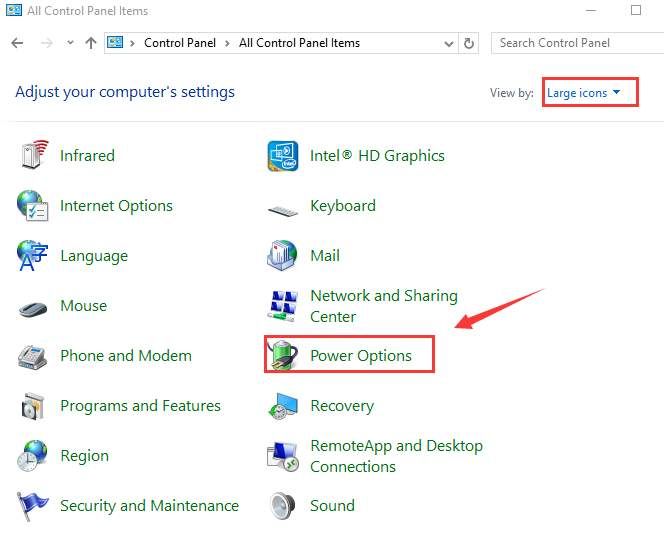Open the Mouse settings icon
Viewport: 664px width, 537px height.
(33, 307)
